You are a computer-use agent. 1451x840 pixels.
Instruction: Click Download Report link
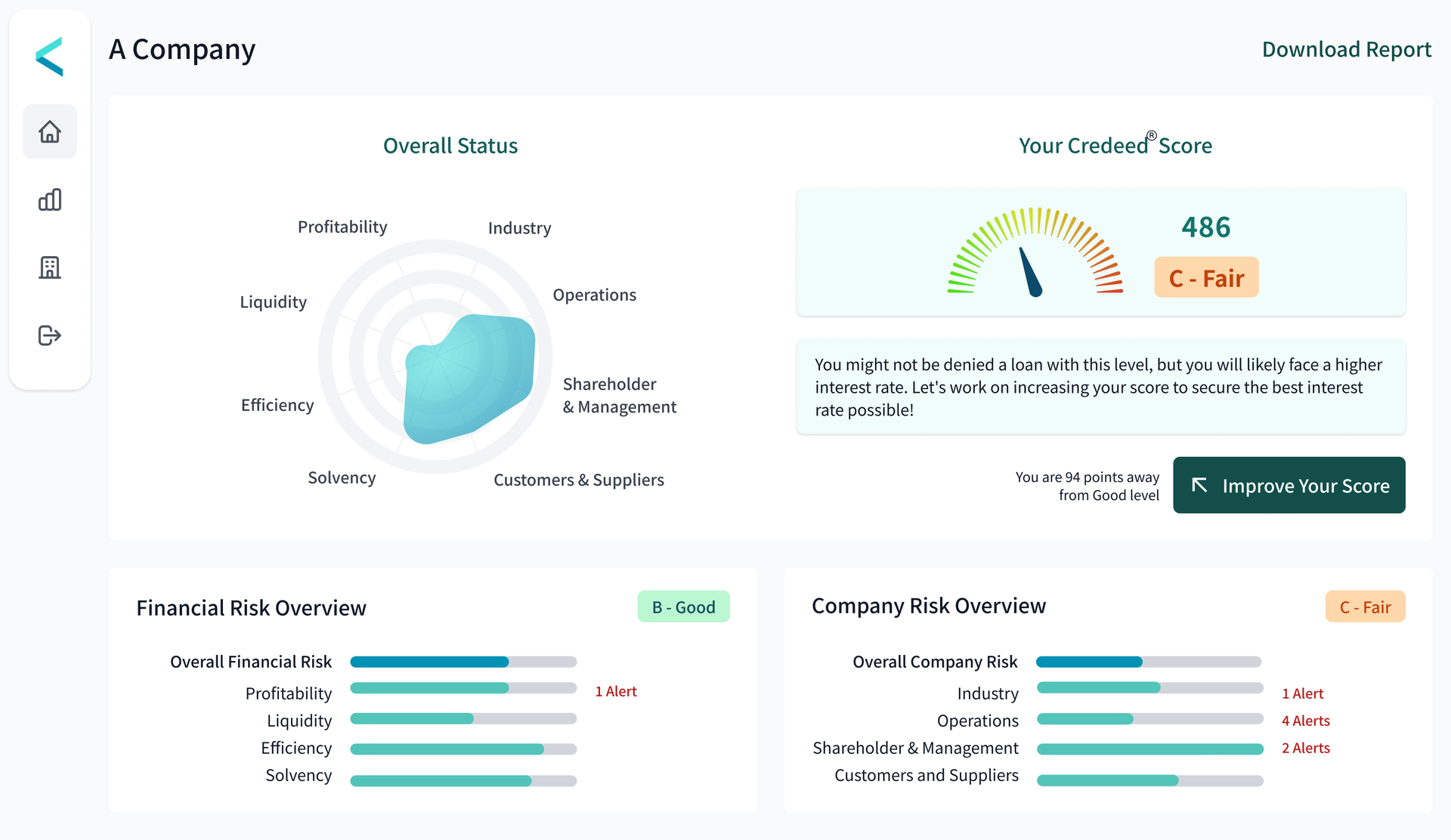pos(1346,50)
